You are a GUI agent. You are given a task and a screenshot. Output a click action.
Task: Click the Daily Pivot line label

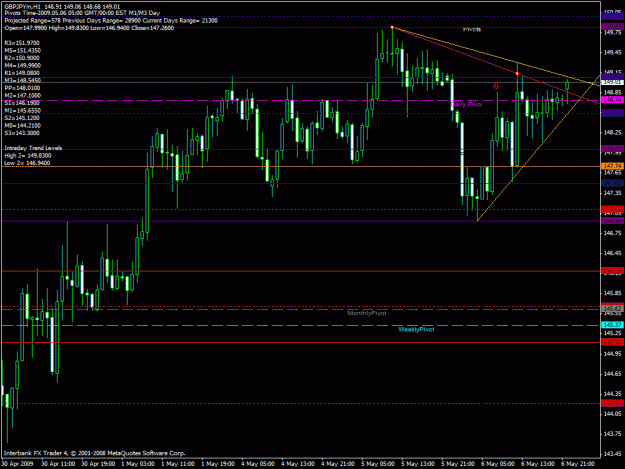coord(467,104)
